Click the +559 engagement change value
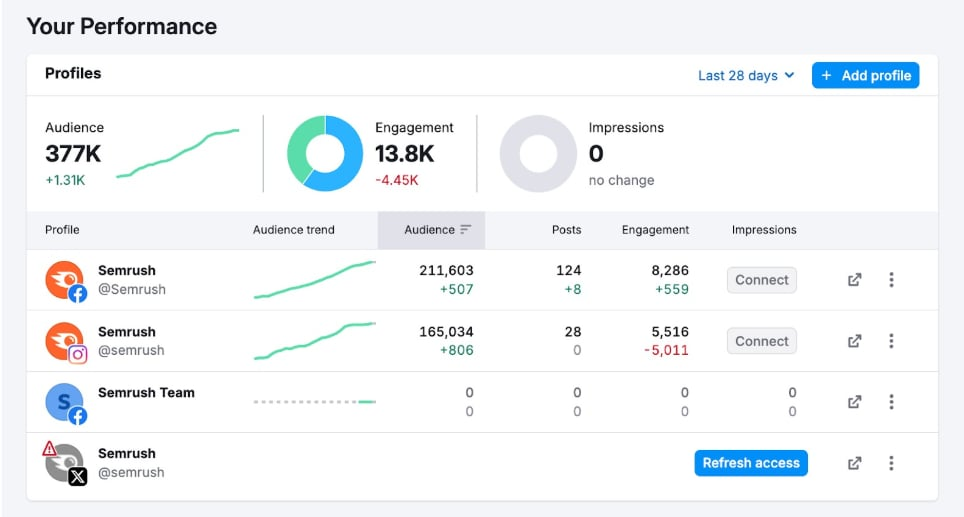The width and height of the screenshot is (964, 517). 671,290
